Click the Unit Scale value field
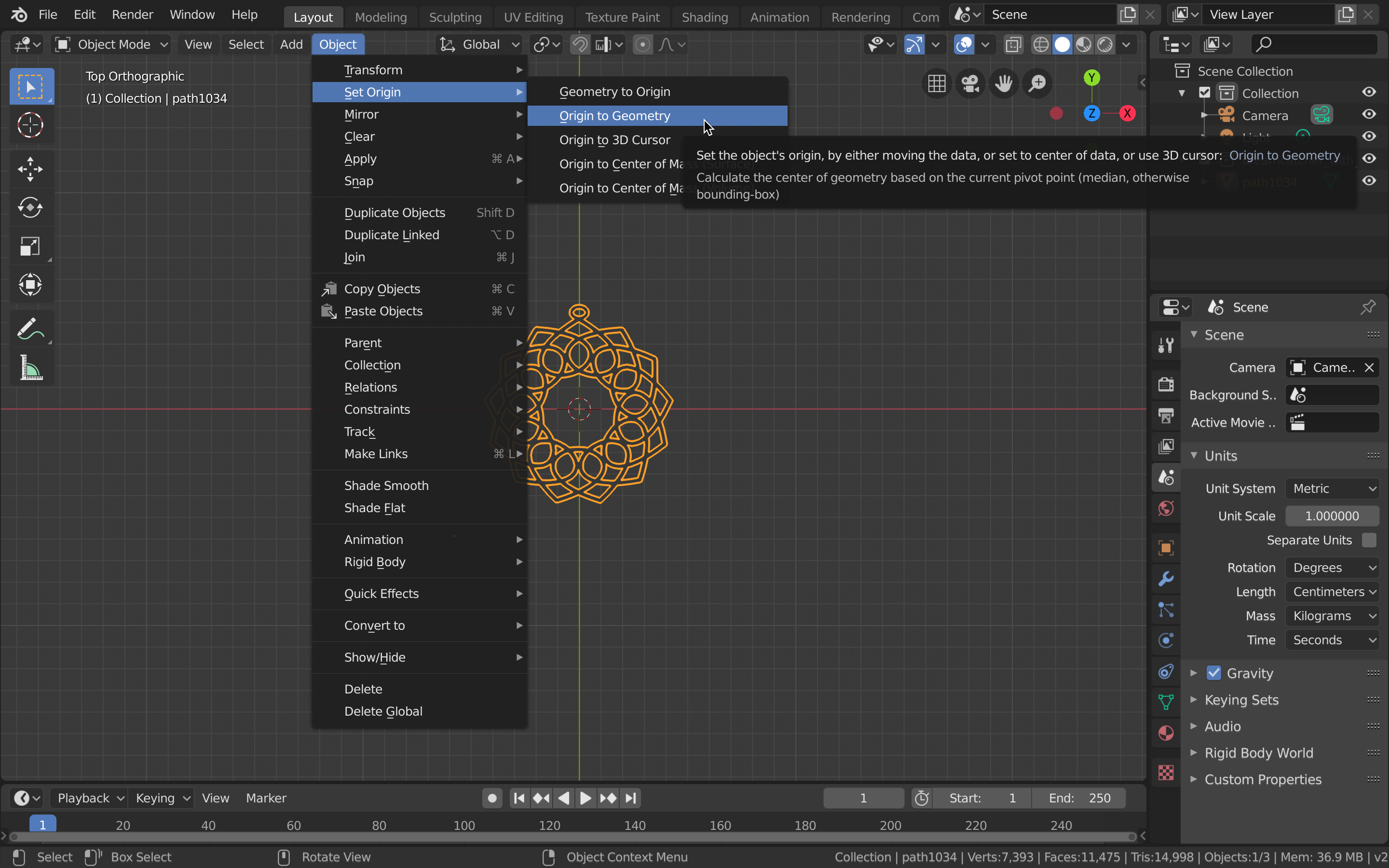 point(1332,516)
